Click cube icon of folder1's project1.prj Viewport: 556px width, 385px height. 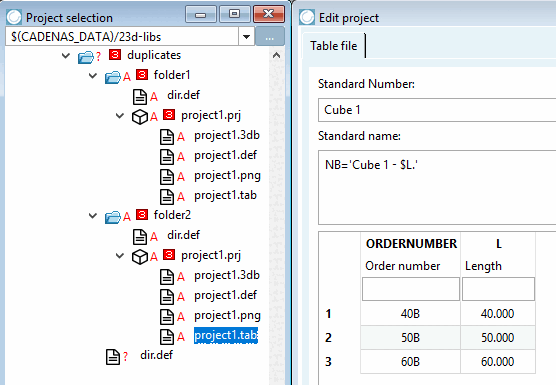[140, 117]
